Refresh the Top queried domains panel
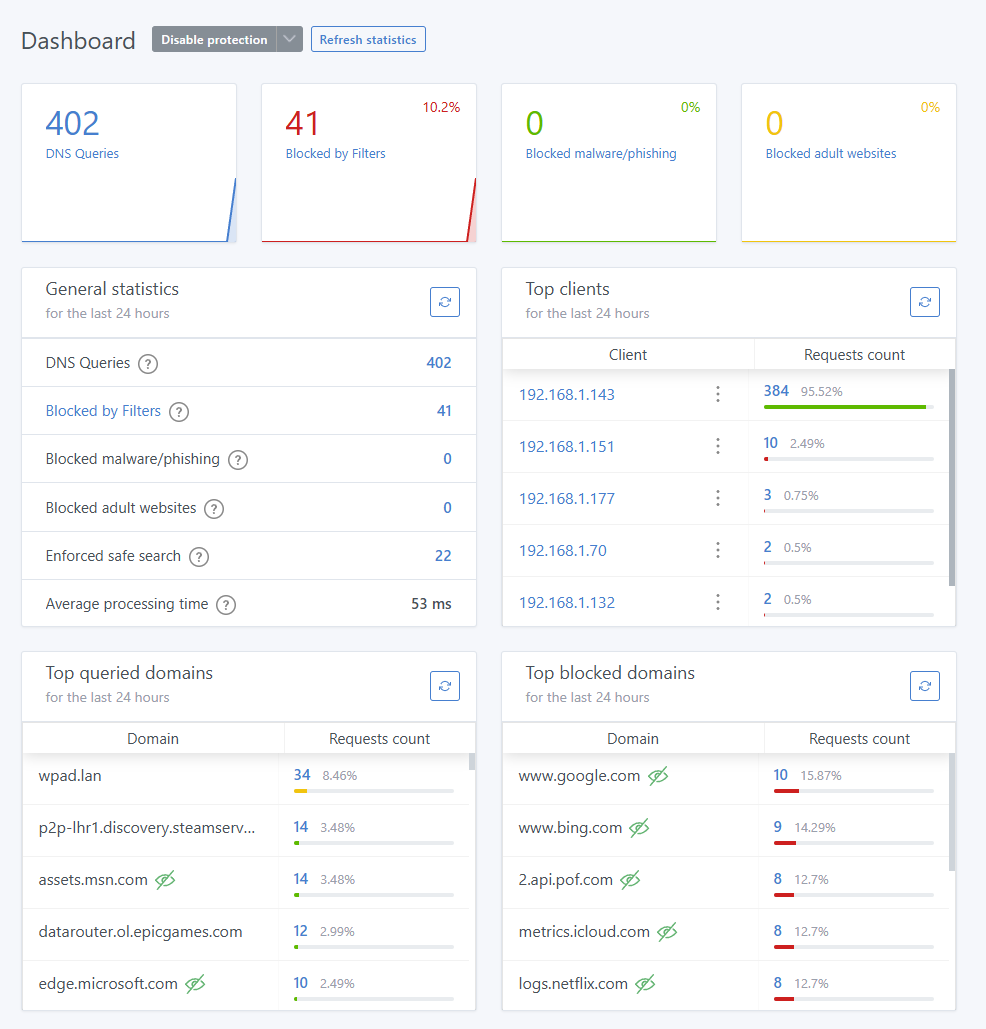This screenshot has width=986, height=1029. 445,686
